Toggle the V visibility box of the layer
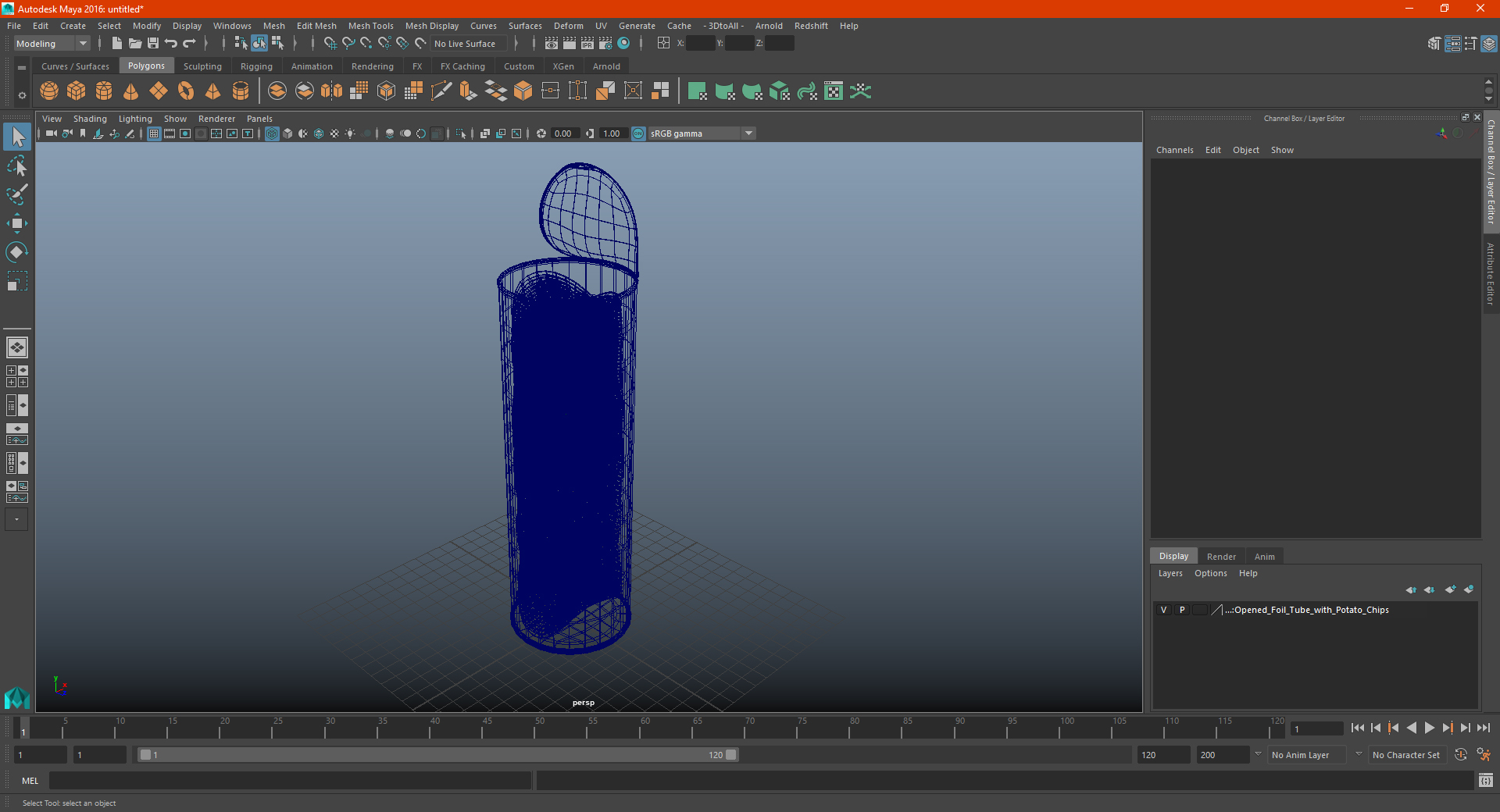Screen dimensions: 1500x812 (1164, 610)
